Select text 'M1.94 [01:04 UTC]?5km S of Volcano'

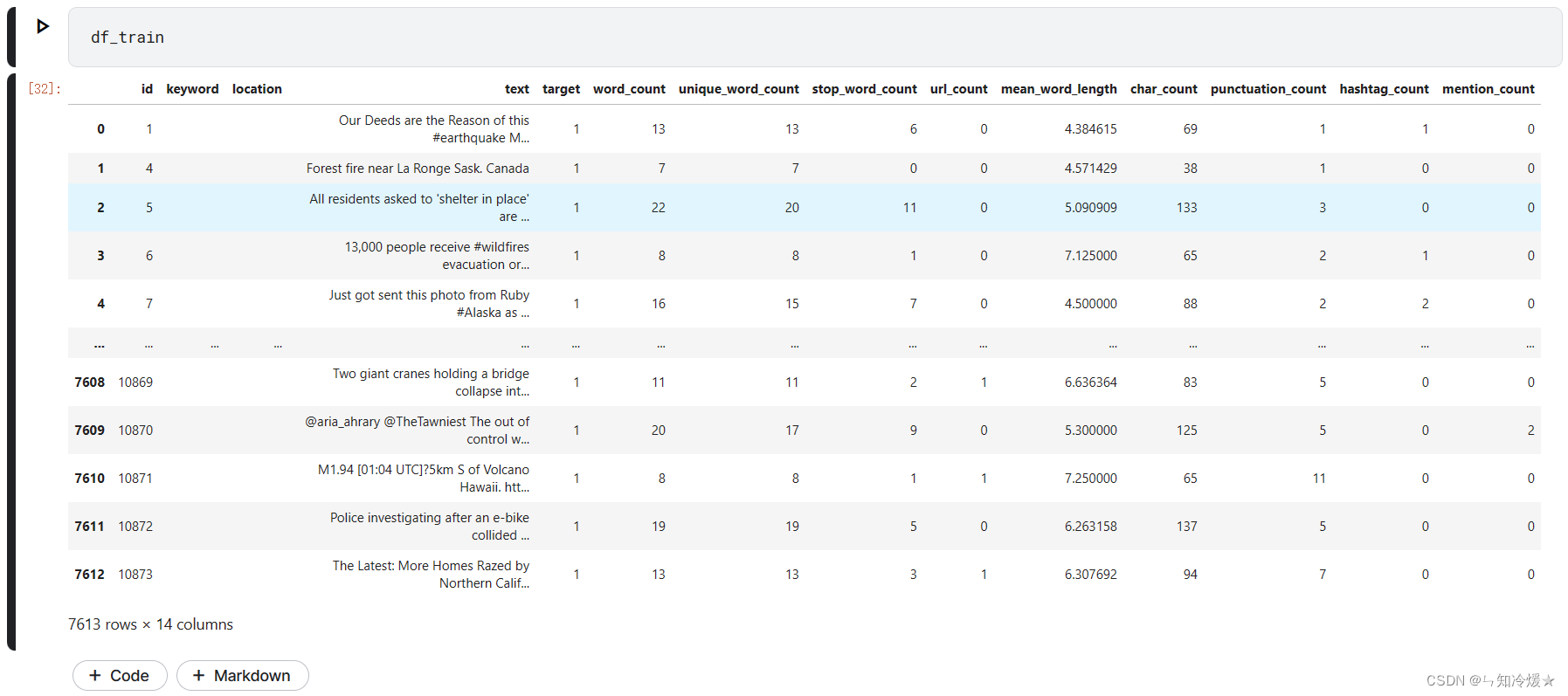click(x=424, y=470)
